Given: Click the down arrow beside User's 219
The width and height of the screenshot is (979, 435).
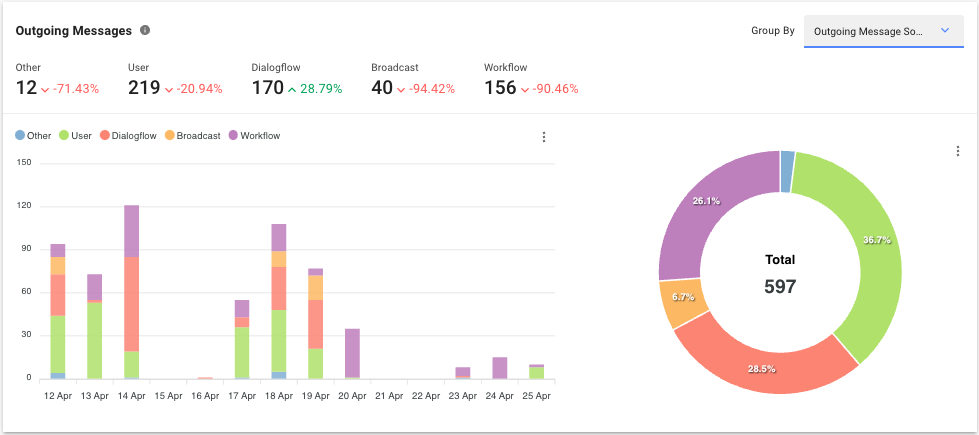Looking at the screenshot, I should (169, 89).
